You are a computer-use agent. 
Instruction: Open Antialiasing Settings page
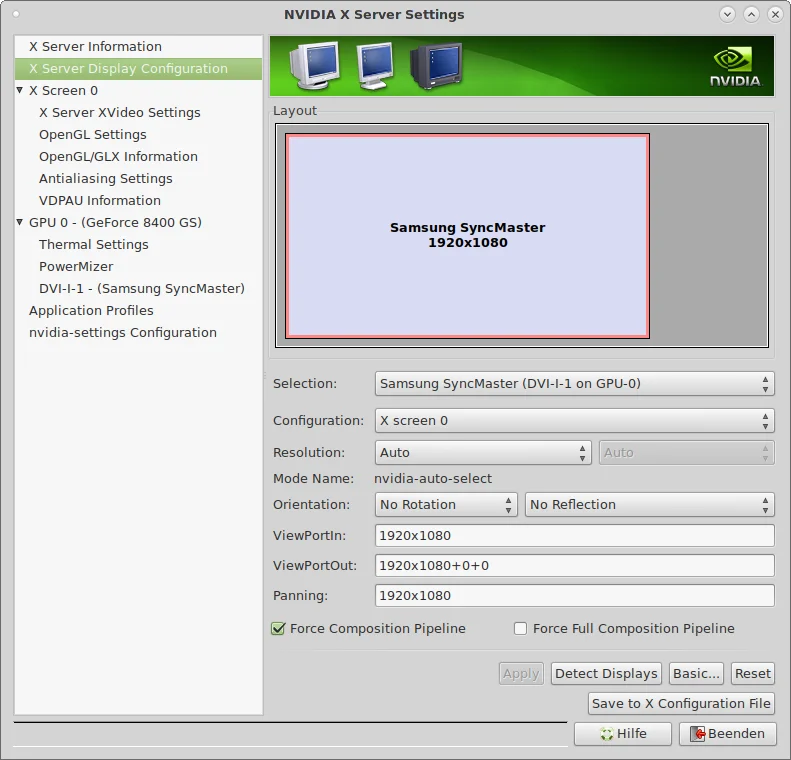point(105,179)
